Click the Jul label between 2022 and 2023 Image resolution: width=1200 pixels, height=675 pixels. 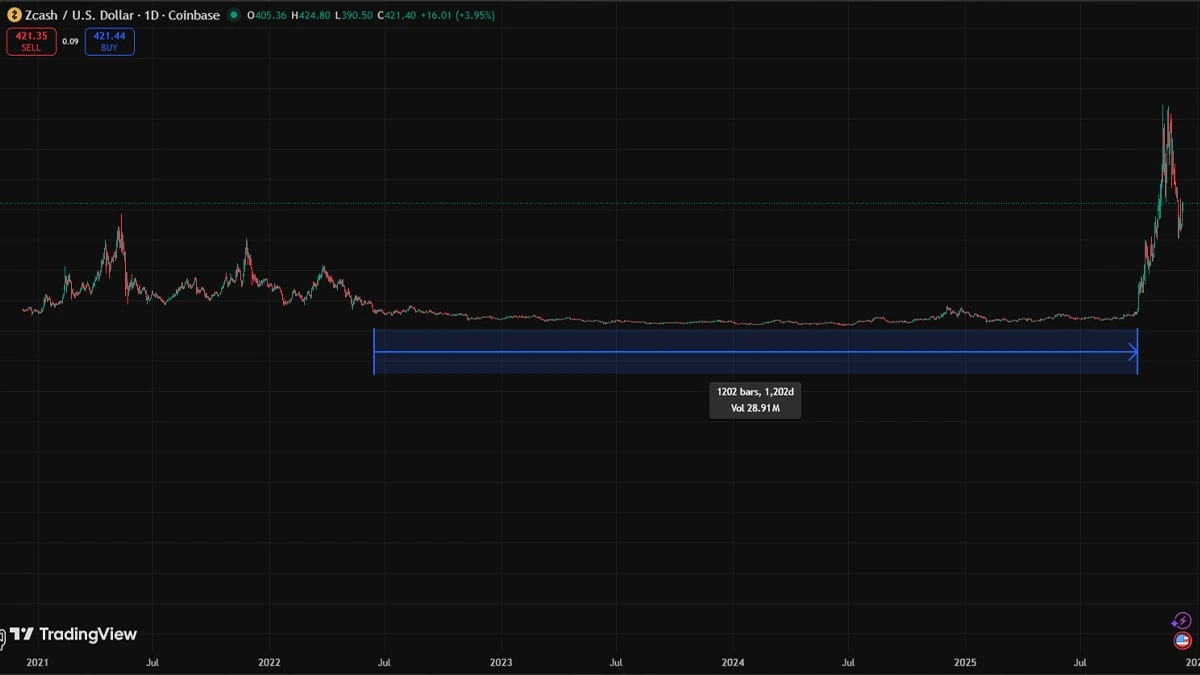tap(384, 662)
